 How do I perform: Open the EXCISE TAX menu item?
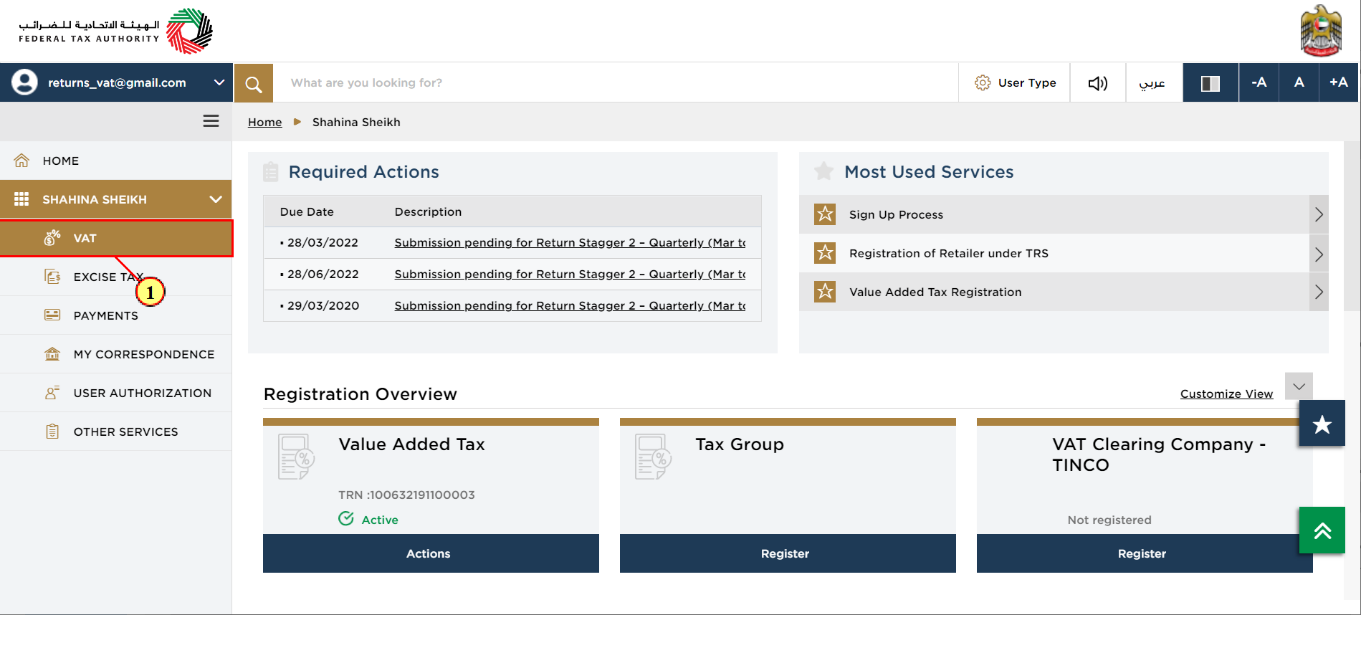coord(116,277)
